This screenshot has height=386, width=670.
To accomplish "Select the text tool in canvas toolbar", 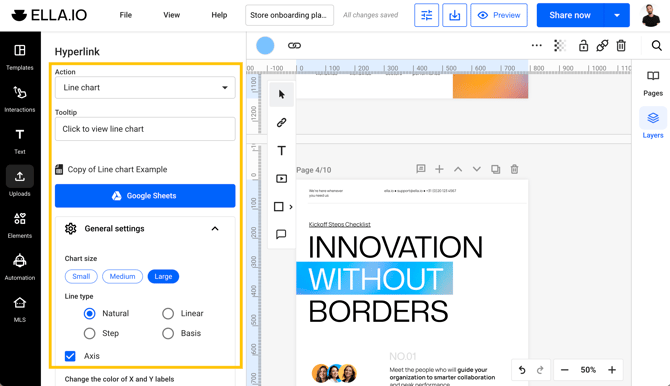I will click(282, 150).
